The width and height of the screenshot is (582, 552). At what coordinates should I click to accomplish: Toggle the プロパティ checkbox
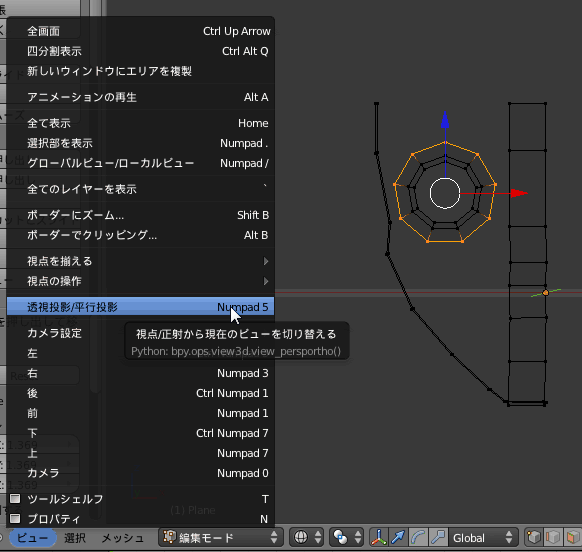(15, 518)
